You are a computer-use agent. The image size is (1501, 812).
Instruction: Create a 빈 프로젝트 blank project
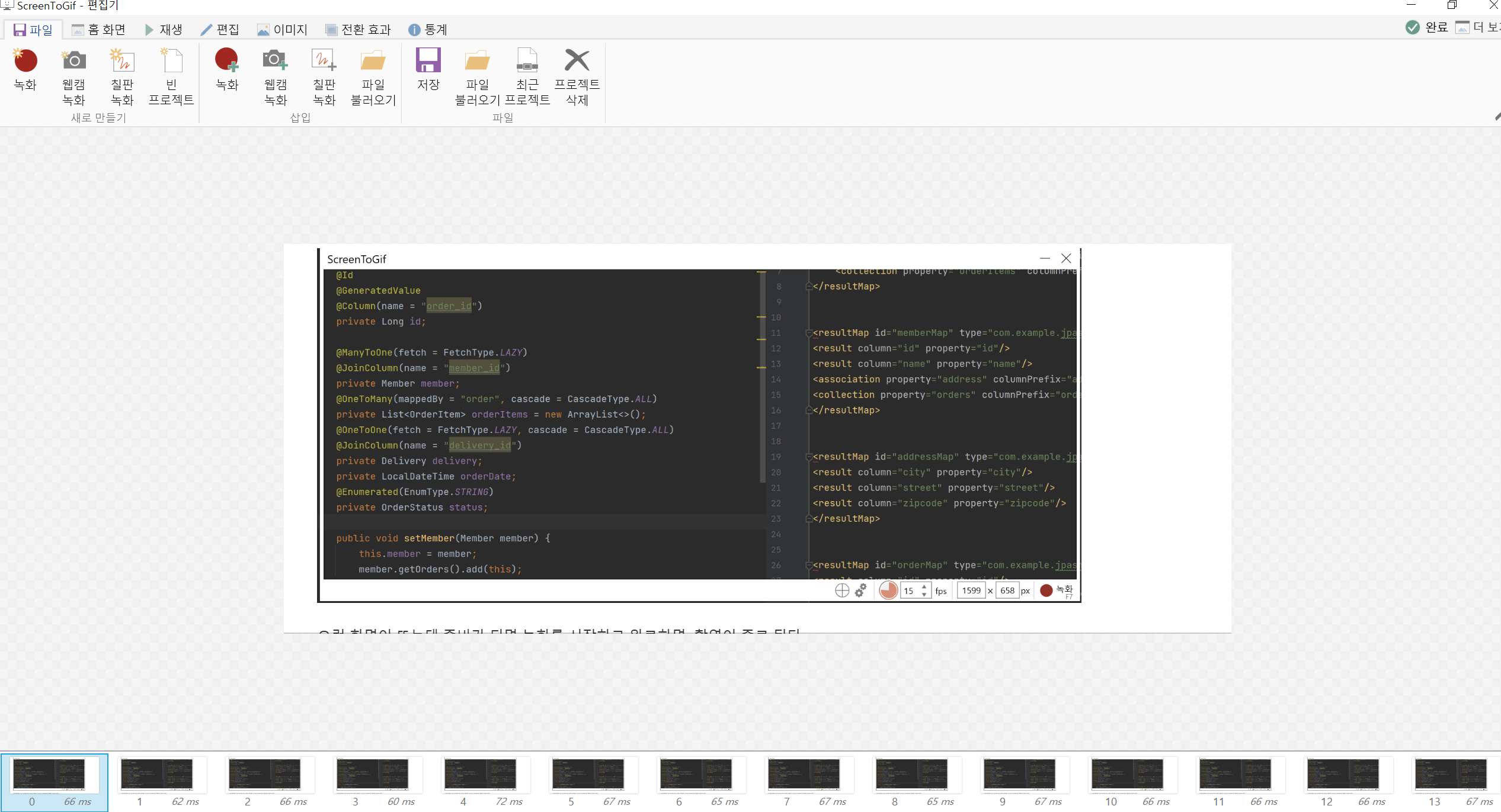point(171,61)
